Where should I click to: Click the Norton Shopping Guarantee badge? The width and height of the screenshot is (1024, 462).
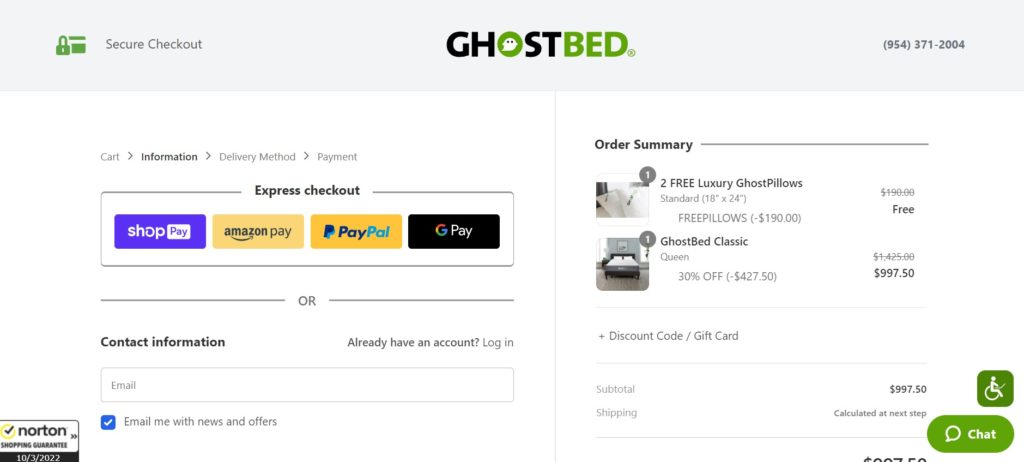39,441
